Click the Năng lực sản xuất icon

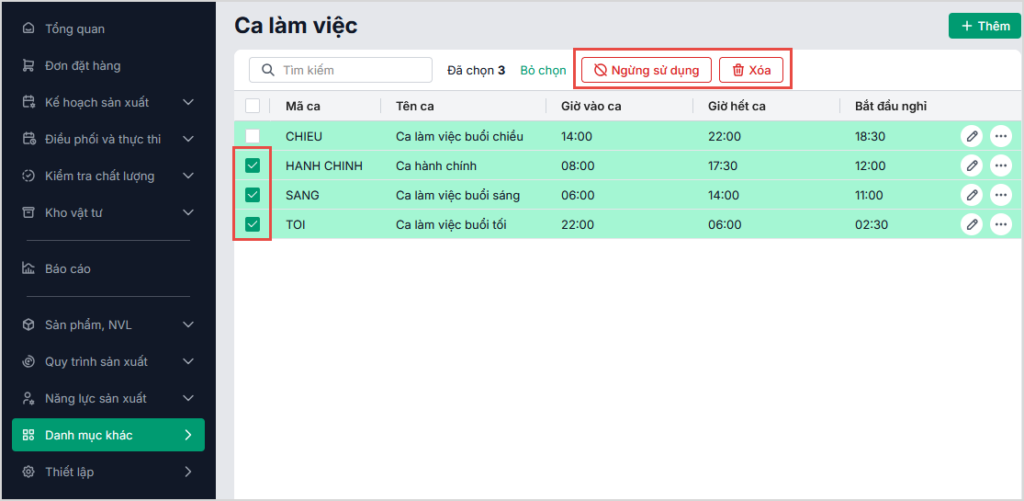click(x=28, y=398)
